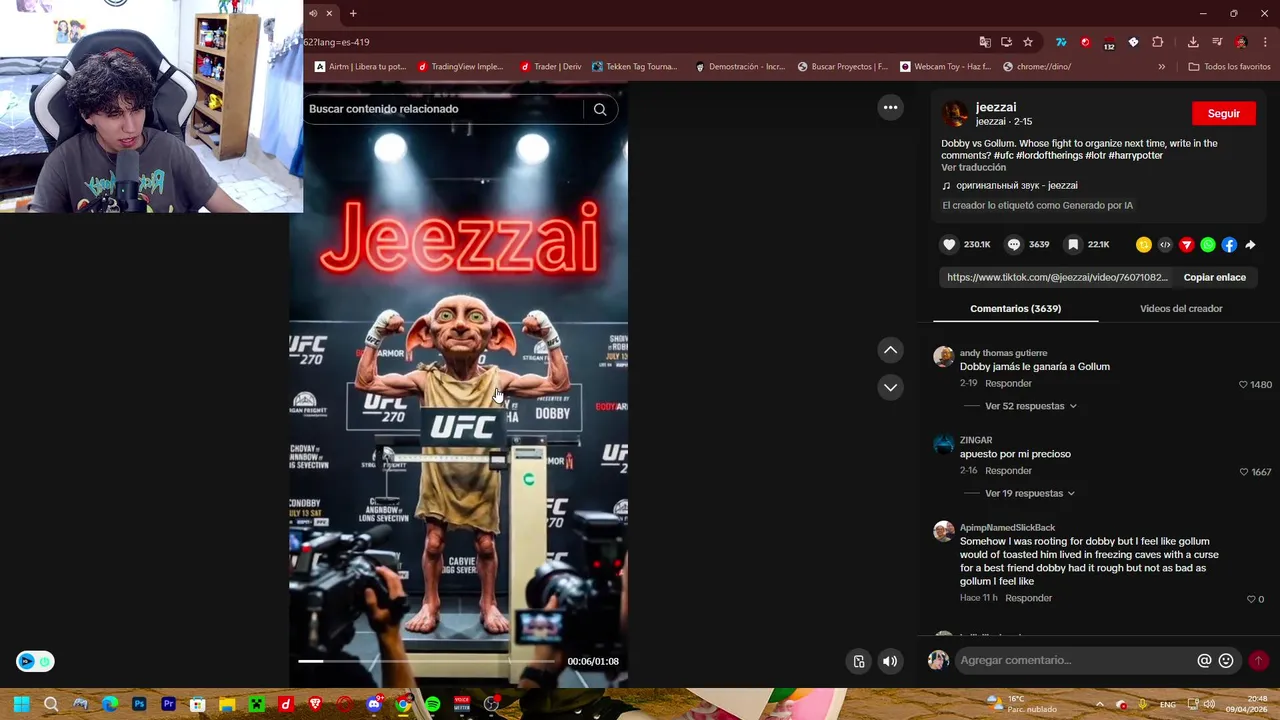Image resolution: width=1280 pixels, height=720 pixels.
Task: Insert a mention with the @ icon
Action: (1204, 660)
